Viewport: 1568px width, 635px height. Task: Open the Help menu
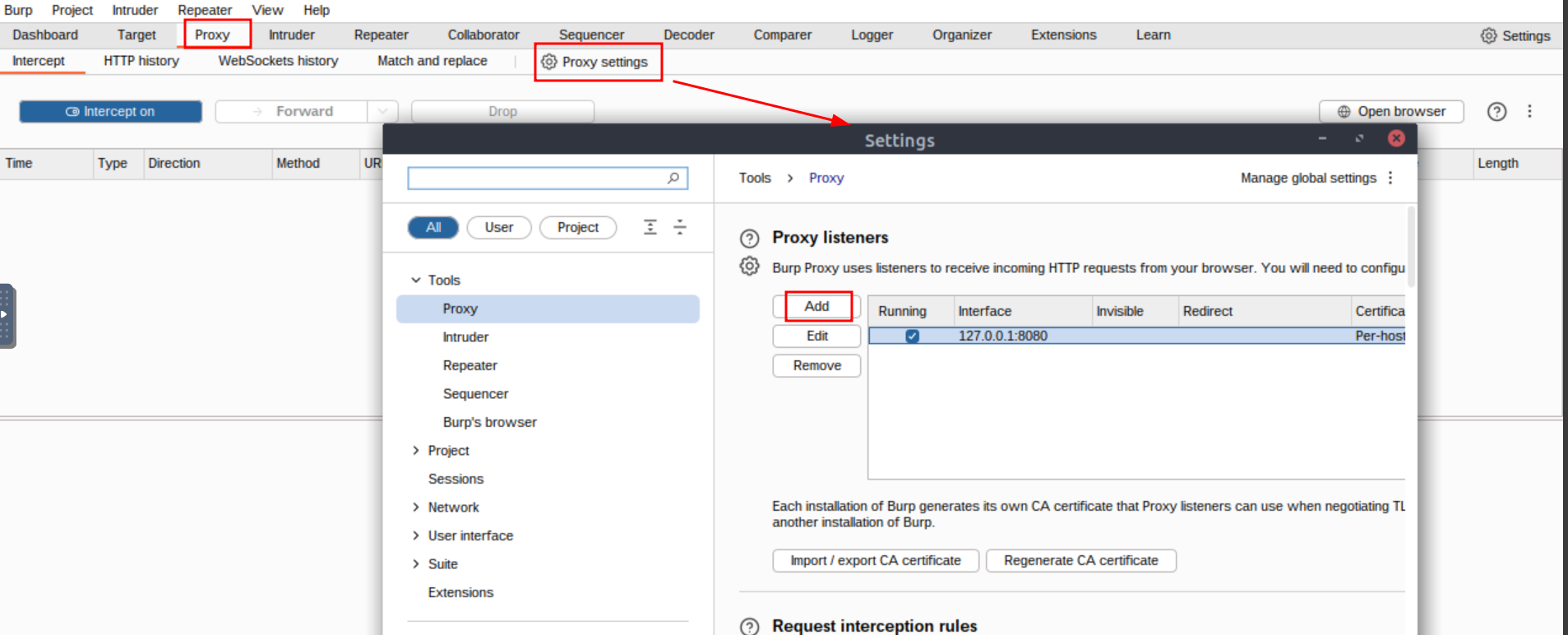pos(317,10)
